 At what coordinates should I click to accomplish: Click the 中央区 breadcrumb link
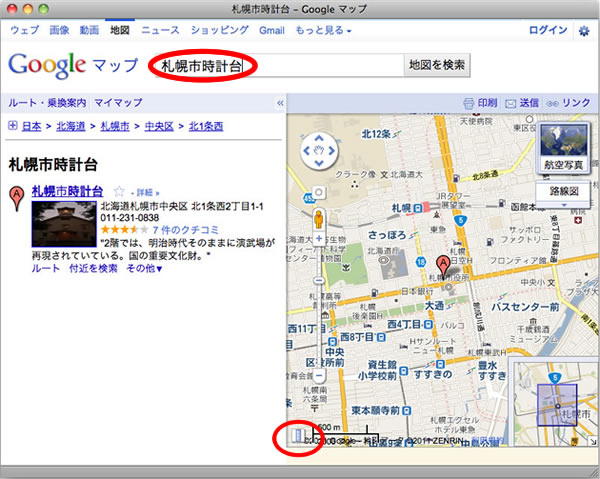pyautogui.click(x=159, y=126)
